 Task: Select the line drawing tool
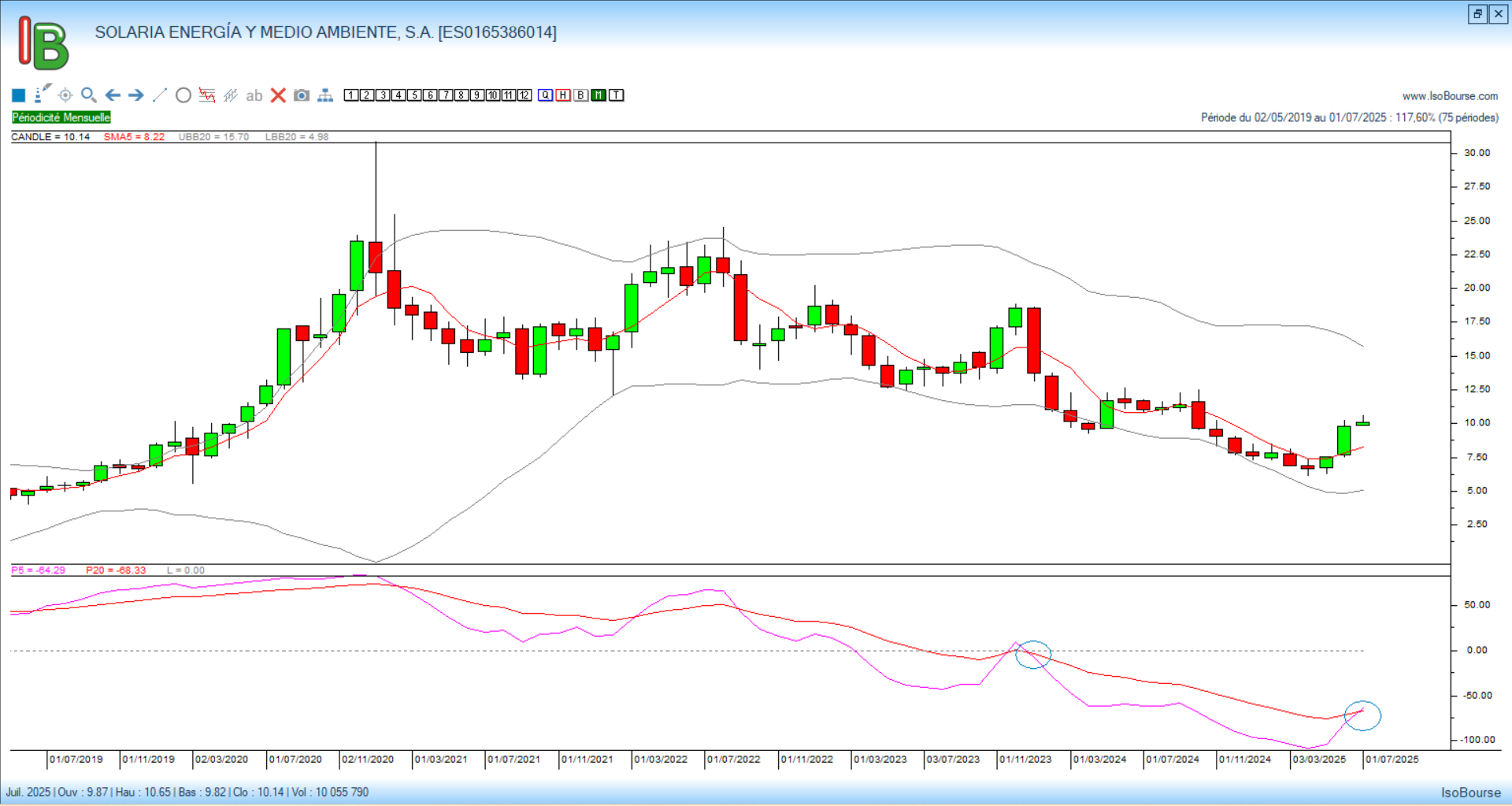[x=160, y=95]
